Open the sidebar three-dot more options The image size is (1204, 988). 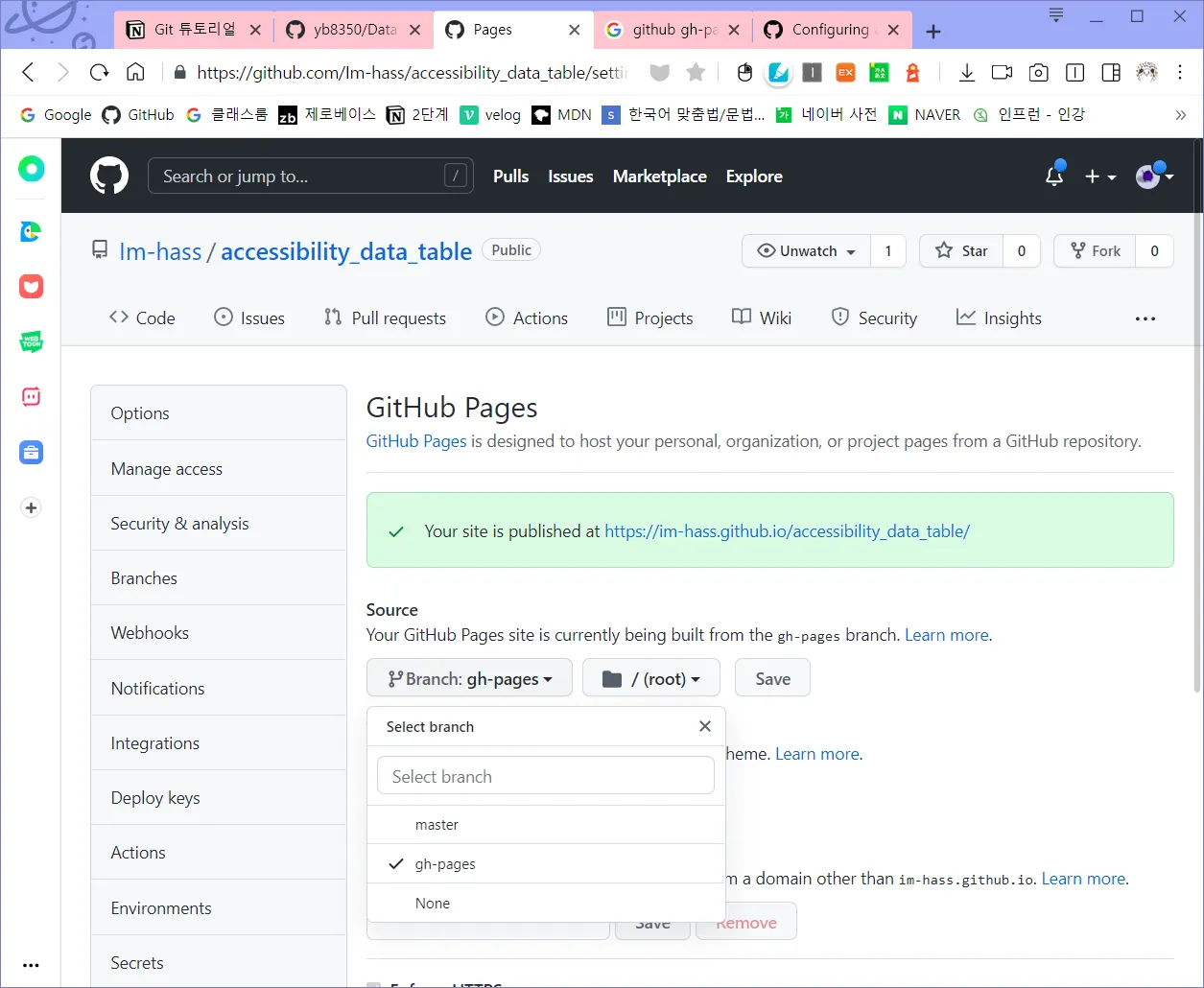click(32, 966)
